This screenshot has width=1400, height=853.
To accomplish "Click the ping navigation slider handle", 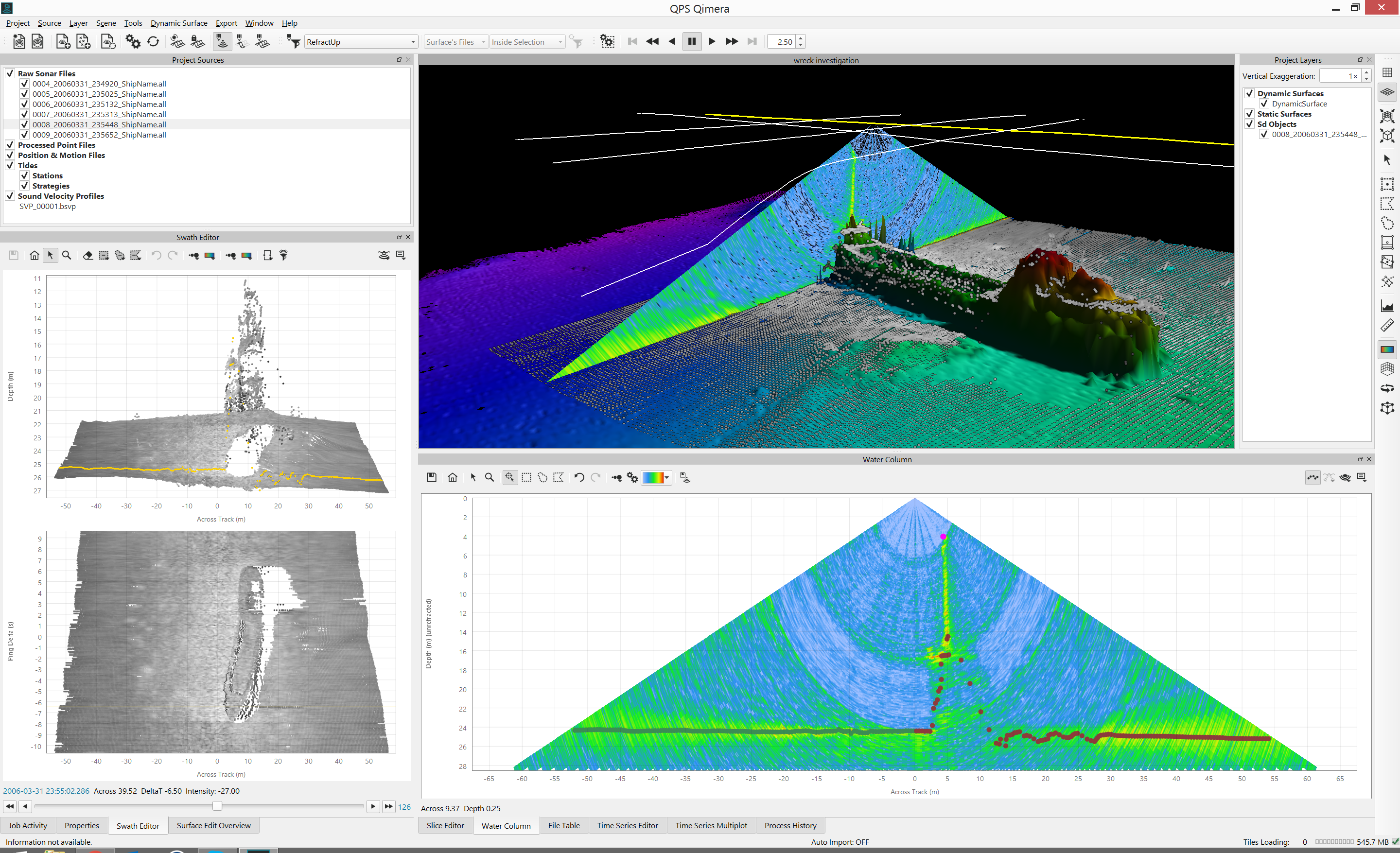I will point(216,806).
